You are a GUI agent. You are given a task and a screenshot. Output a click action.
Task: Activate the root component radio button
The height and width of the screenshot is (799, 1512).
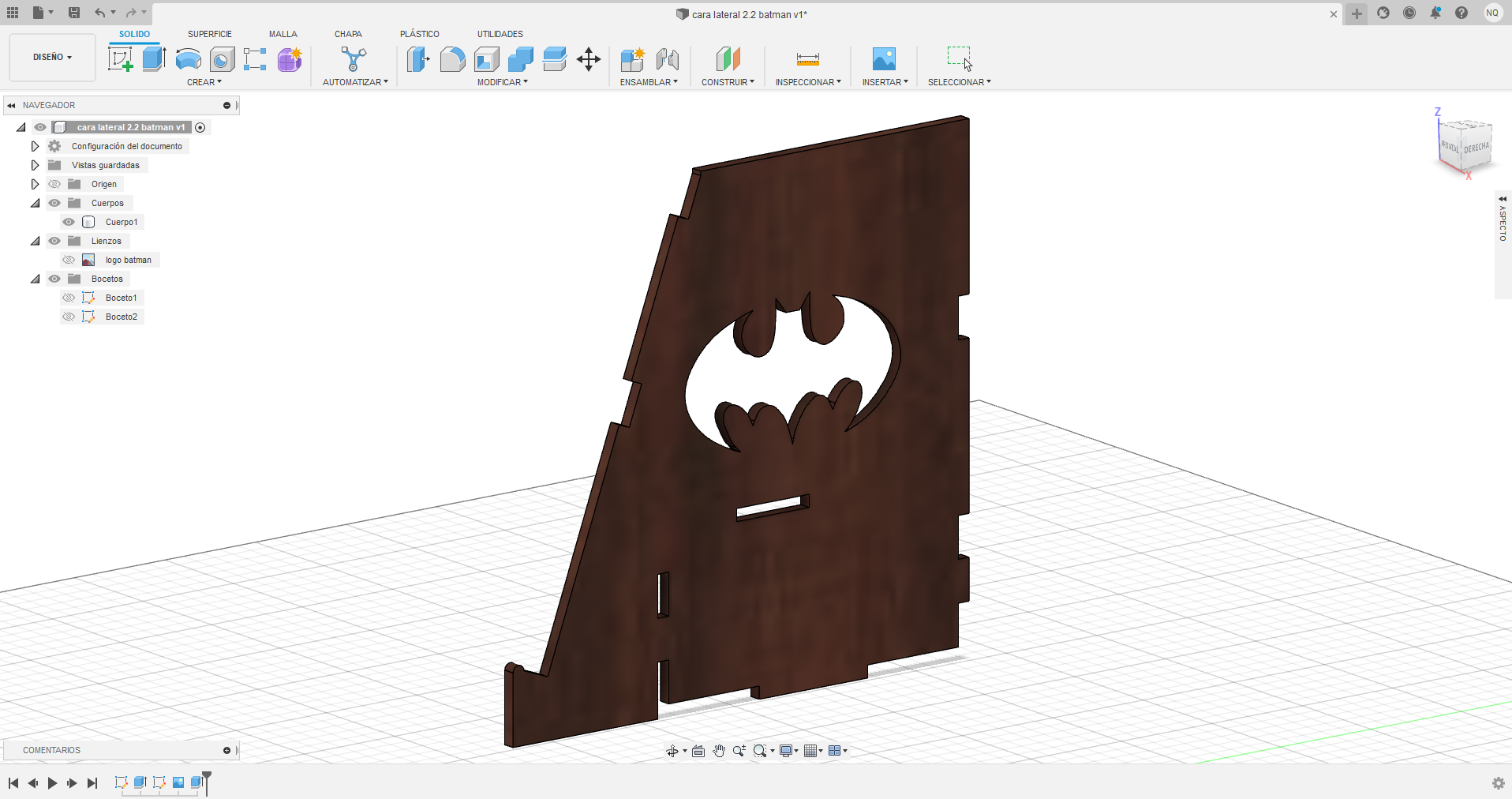pos(200,127)
